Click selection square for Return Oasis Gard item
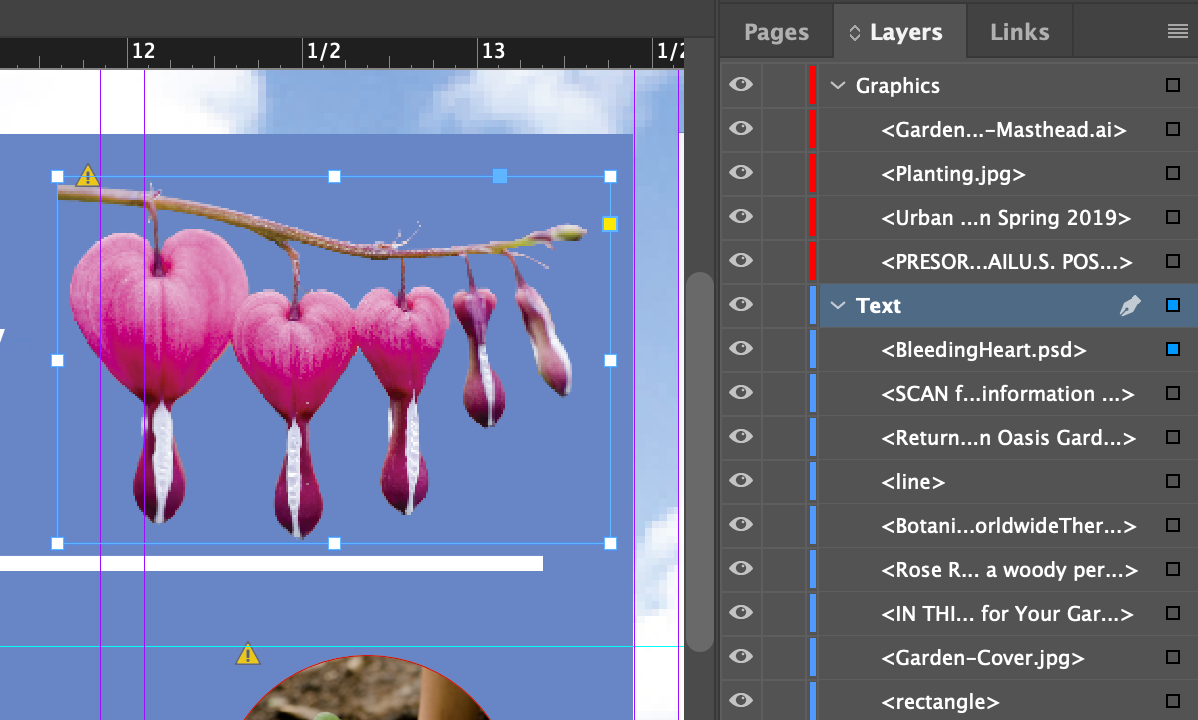Image resolution: width=1198 pixels, height=720 pixels. tap(1173, 437)
